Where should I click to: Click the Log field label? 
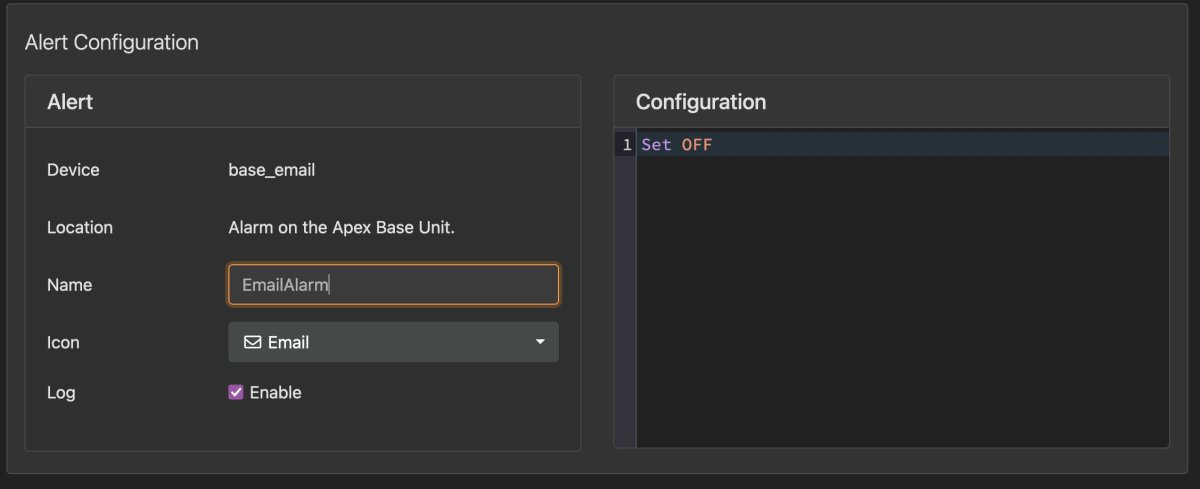(61, 393)
